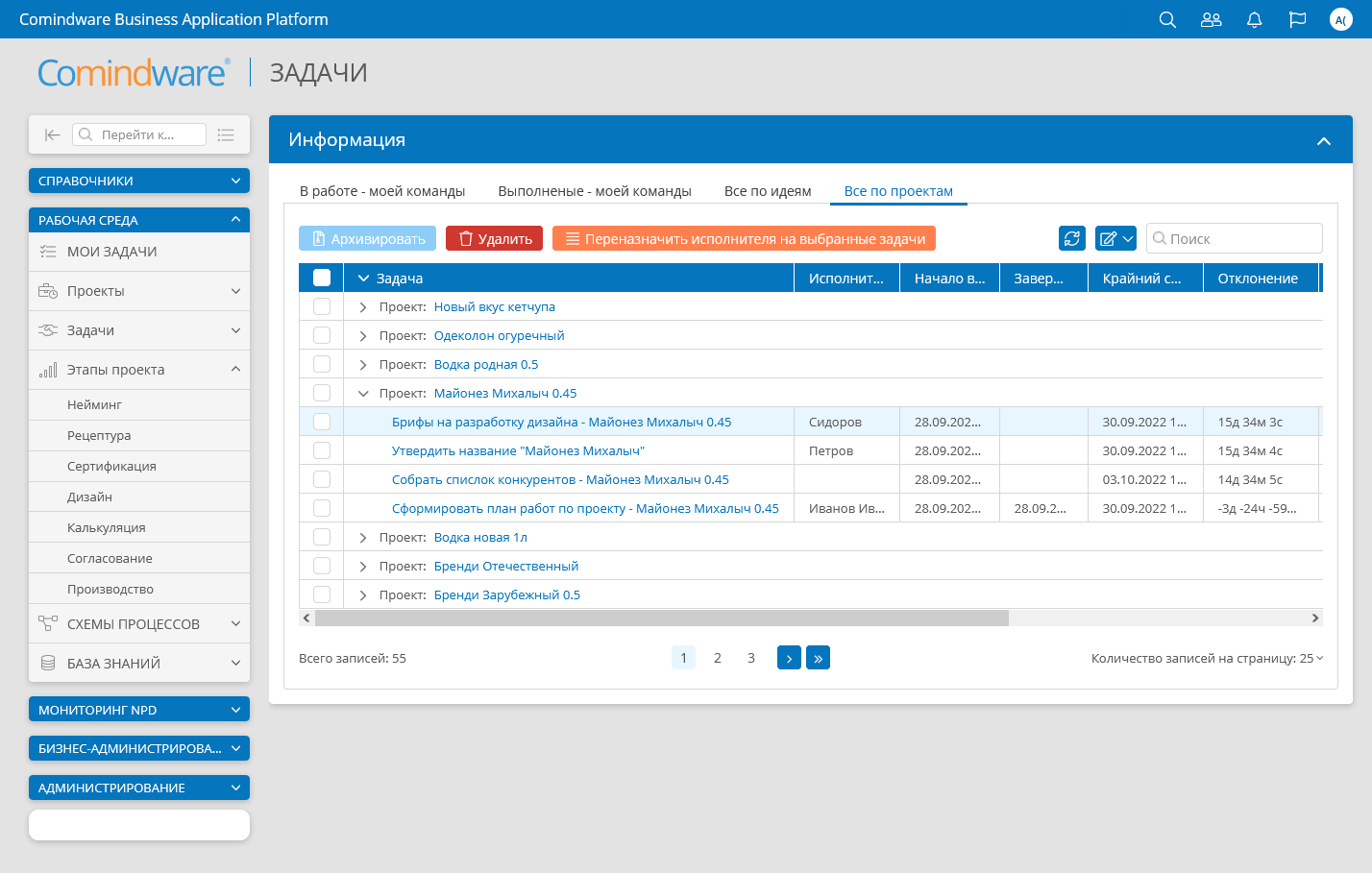This screenshot has width=1372, height=873.
Task: Open Сертификация stage in sidebar
Action: (139, 466)
